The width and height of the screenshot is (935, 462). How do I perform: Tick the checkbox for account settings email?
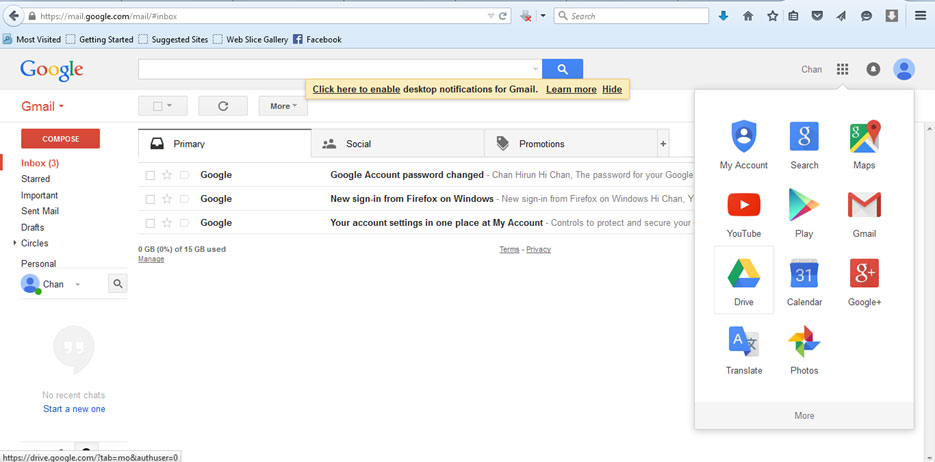click(x=150, y=223)
